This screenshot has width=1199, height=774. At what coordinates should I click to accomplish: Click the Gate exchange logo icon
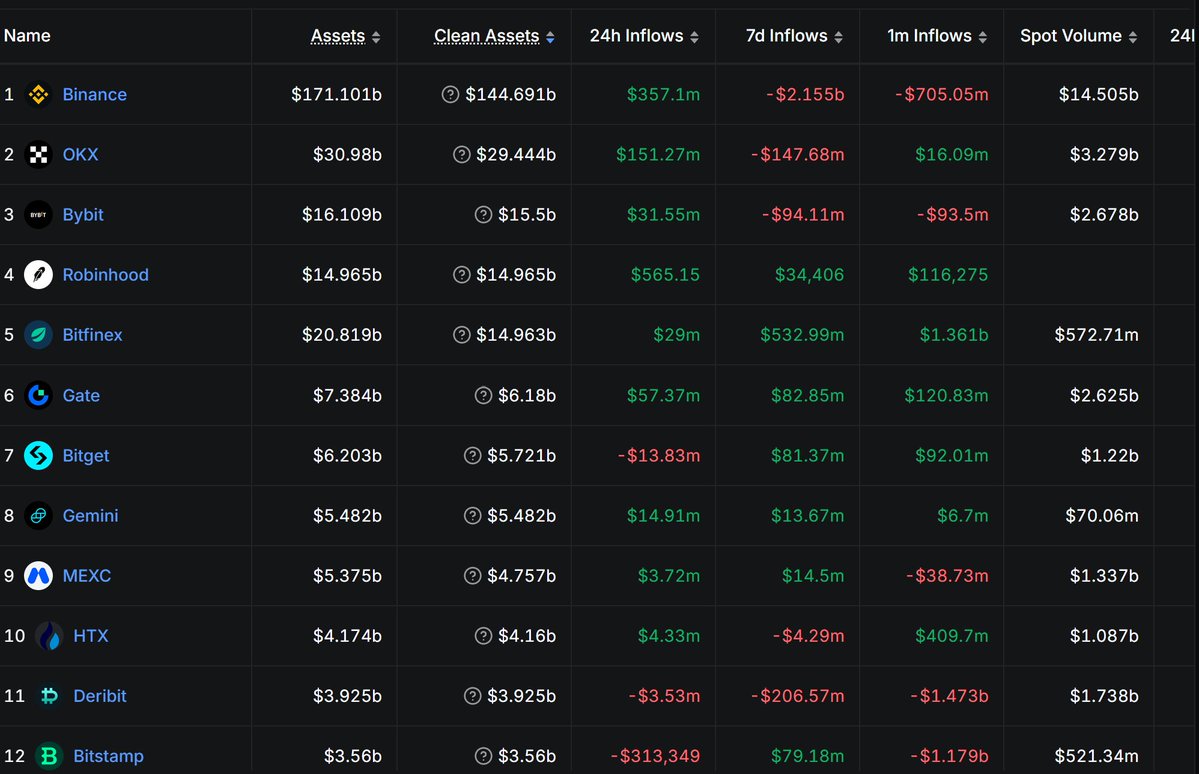point(38,395)
